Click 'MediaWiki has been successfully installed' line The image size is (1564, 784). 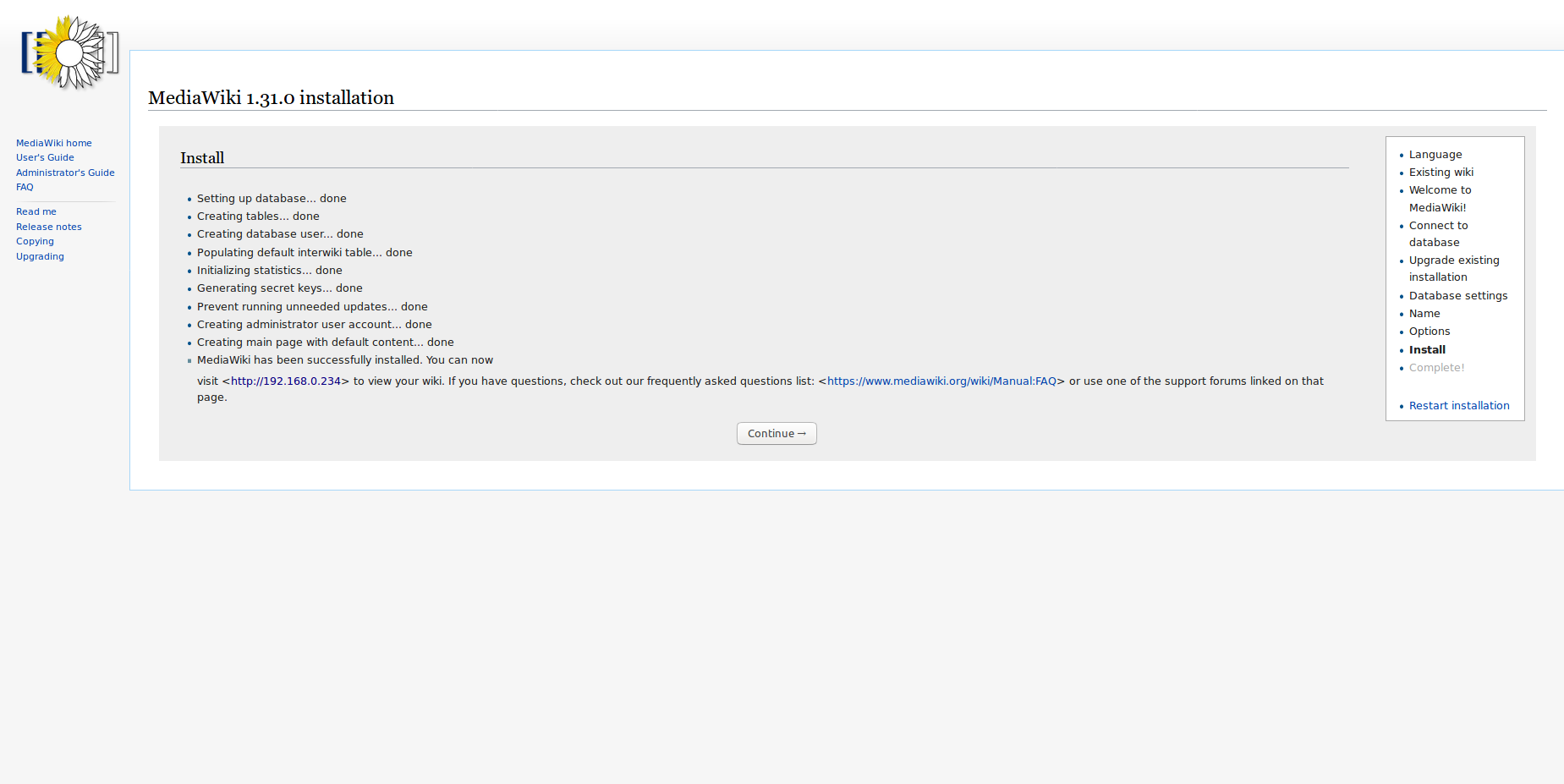(x=345, y=360)
